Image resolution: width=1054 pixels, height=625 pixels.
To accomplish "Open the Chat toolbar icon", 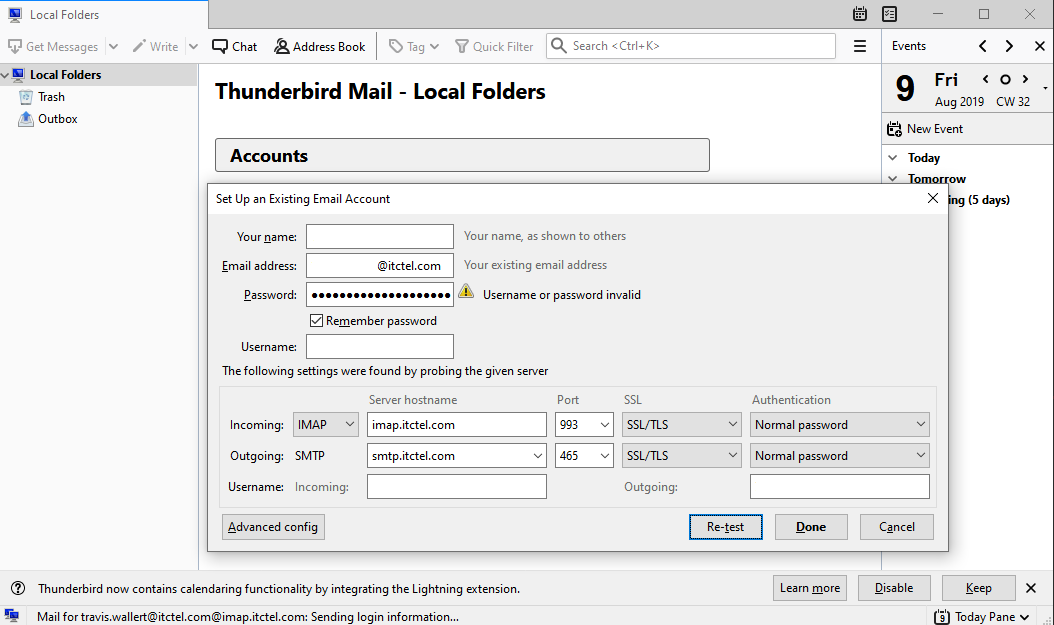I will (235, 46).
